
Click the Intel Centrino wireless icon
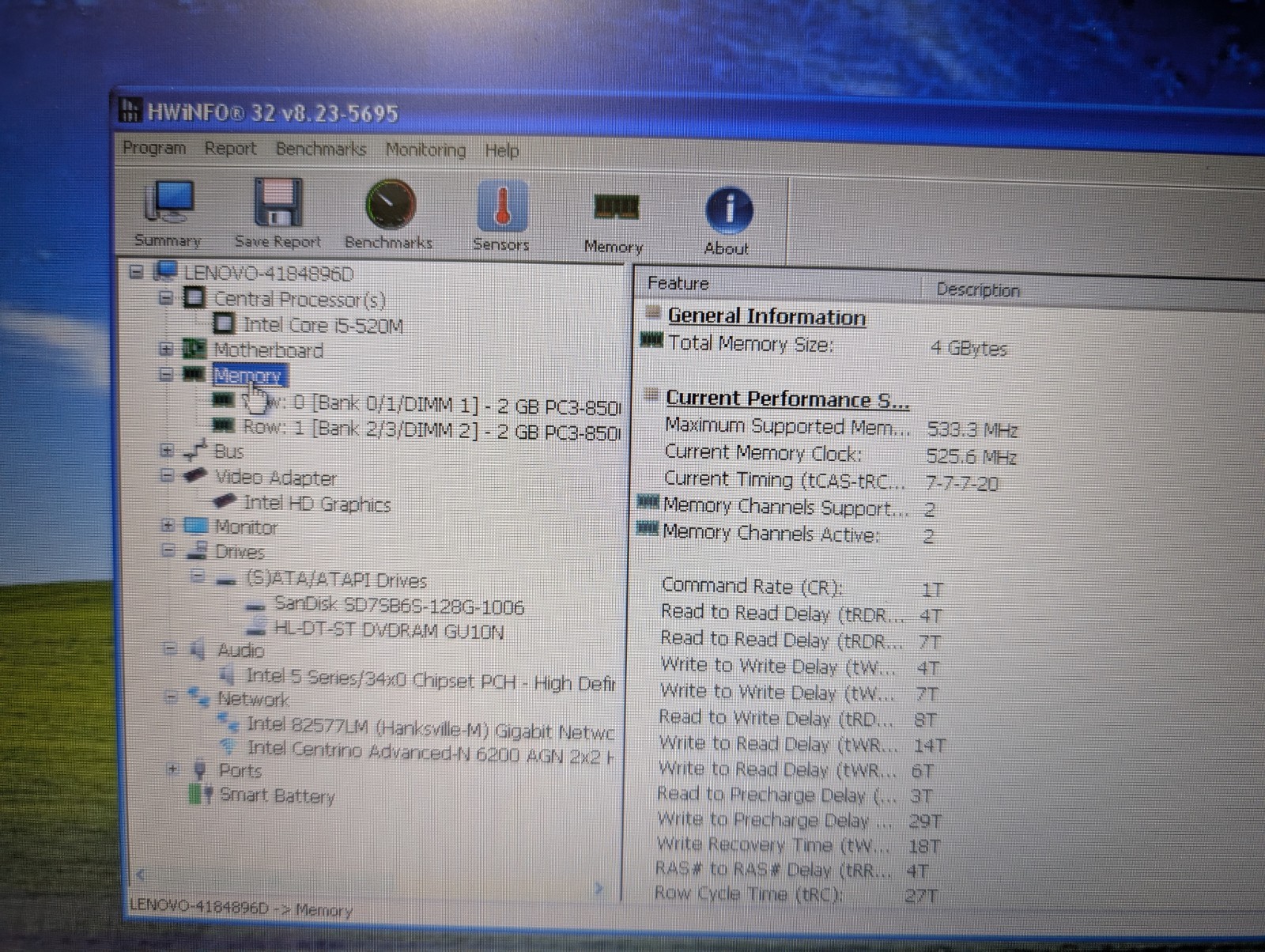228,746
